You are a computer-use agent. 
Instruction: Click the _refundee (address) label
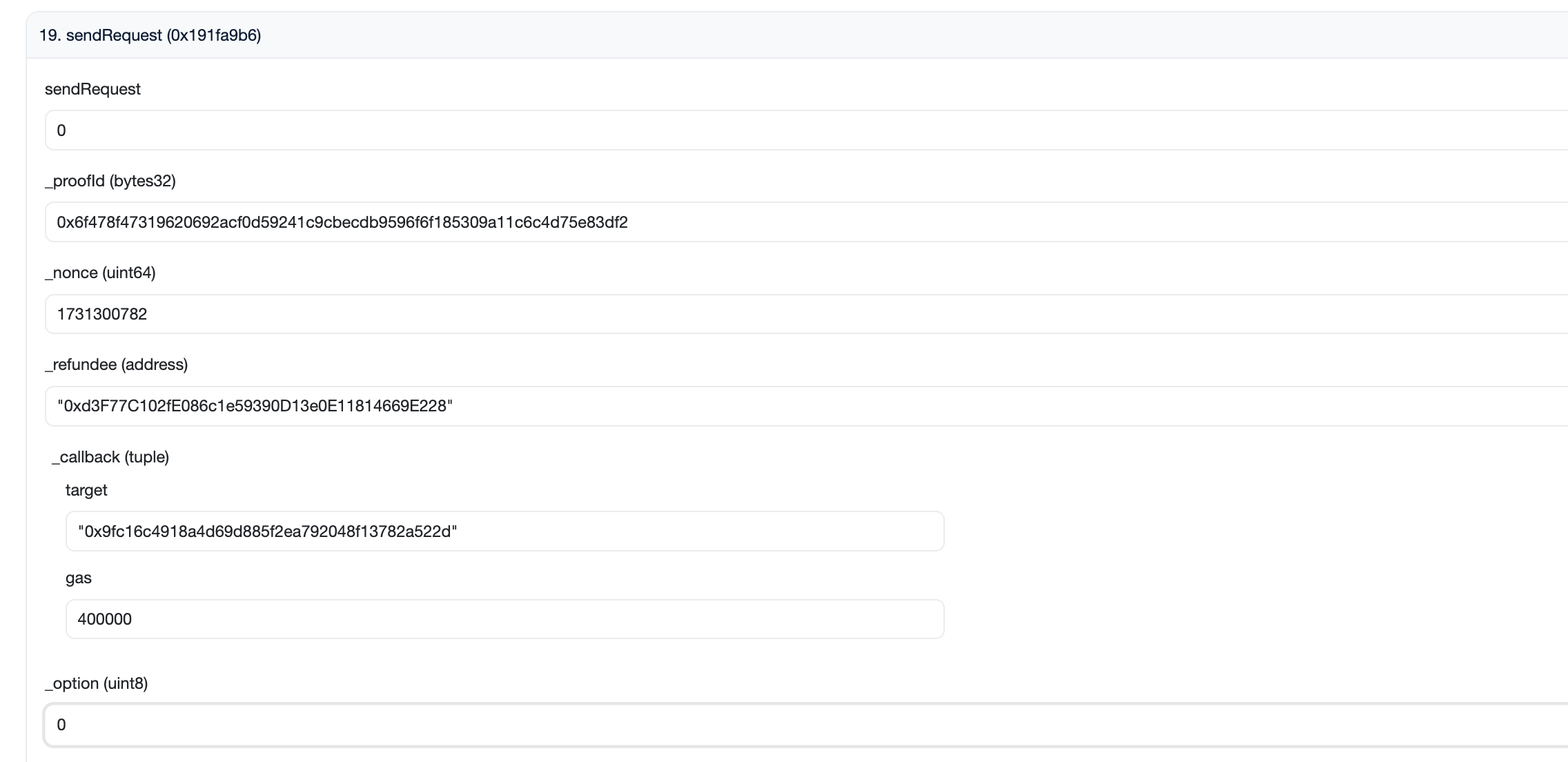pos(116,364)
